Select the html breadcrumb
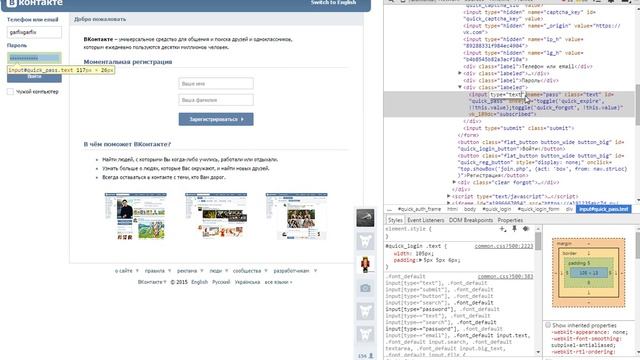640x360 pixels. coord(452,209)
